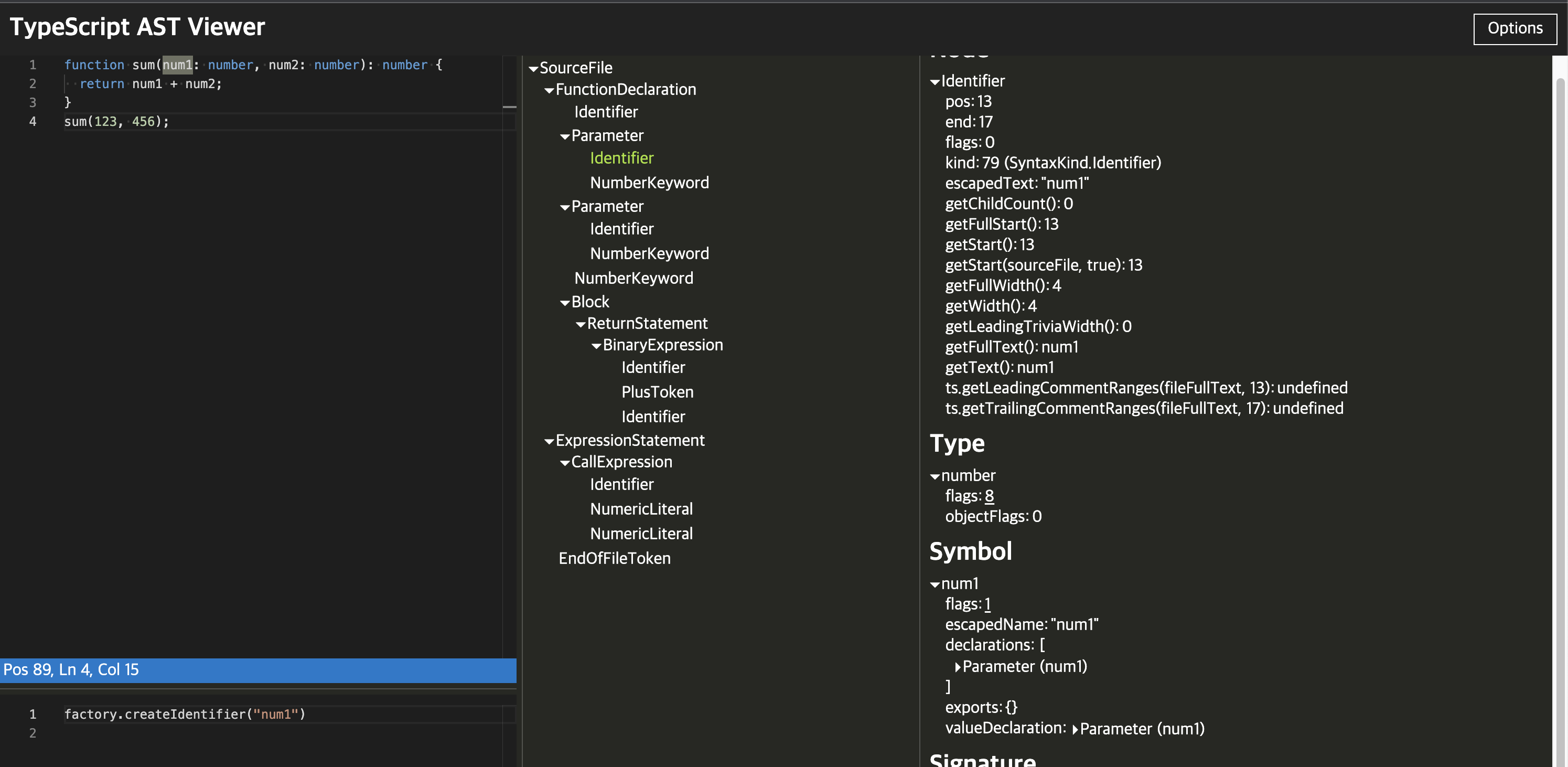Collapse the Identifier node in properties panel
1568x767 pixels.
point(935,82)
